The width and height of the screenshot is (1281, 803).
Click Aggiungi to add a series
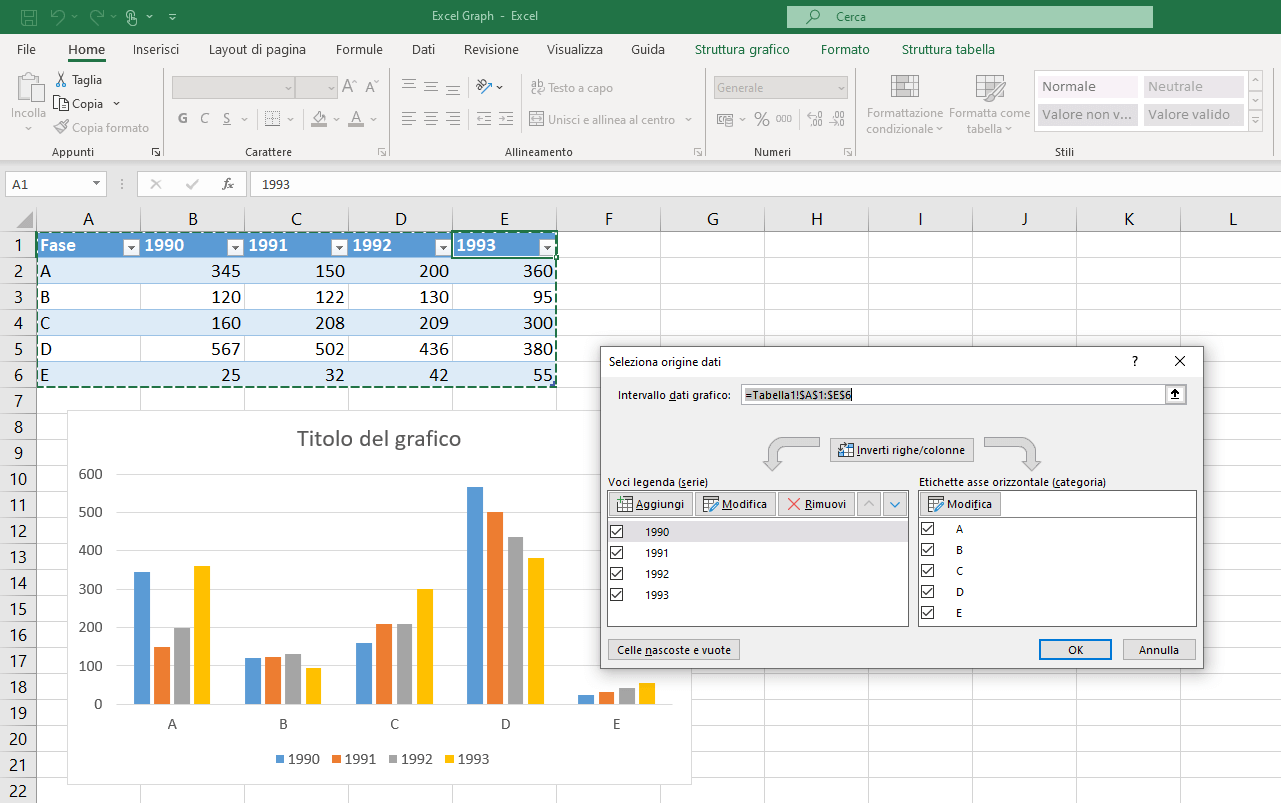click(x=650, y=504)
